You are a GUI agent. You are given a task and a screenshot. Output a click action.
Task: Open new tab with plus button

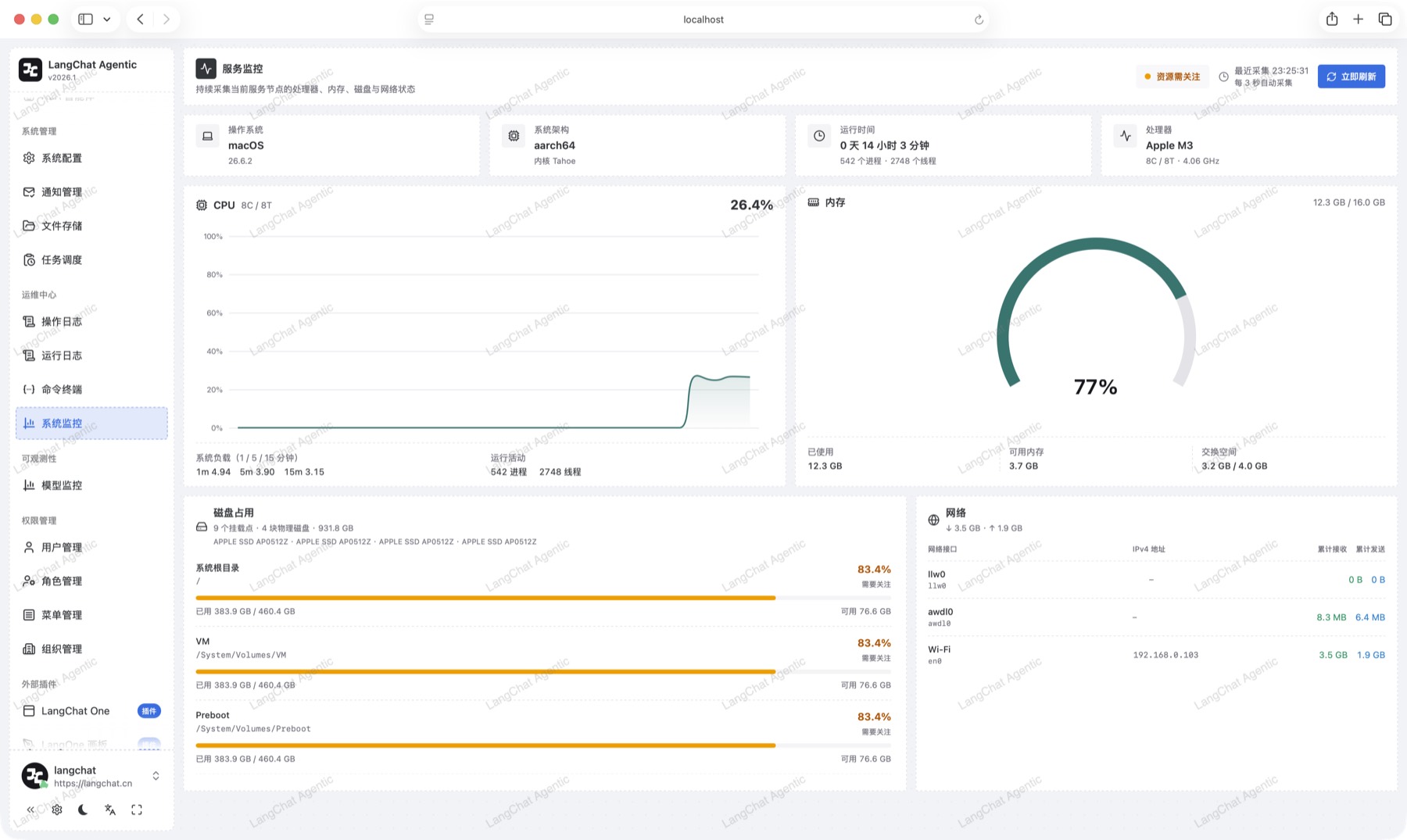coord(1359,19)
